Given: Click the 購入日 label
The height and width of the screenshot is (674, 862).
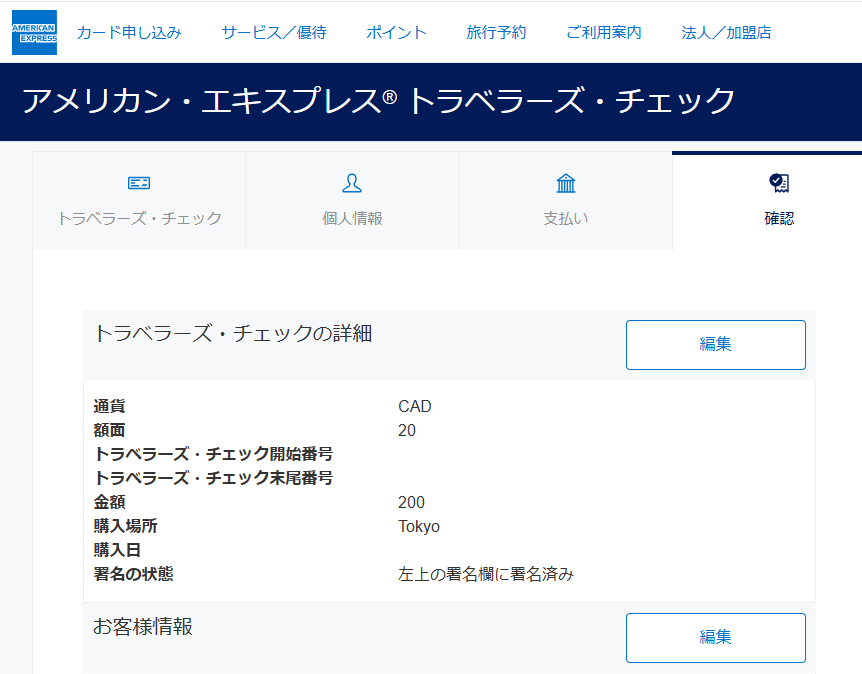Looking at the screenshot, I should point(117,550).
